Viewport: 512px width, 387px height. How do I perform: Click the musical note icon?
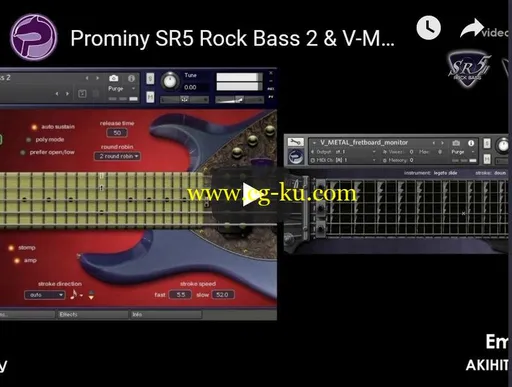tap(74, 295)
